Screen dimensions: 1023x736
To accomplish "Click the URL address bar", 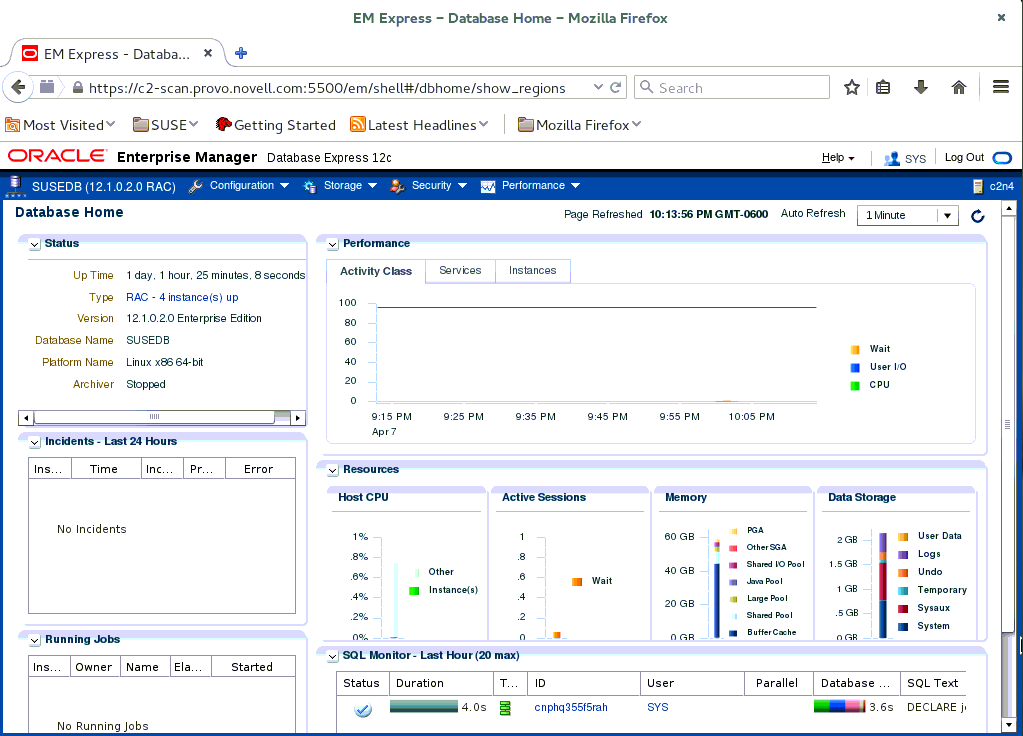I will pyautogui.click(x=326, y=88).
